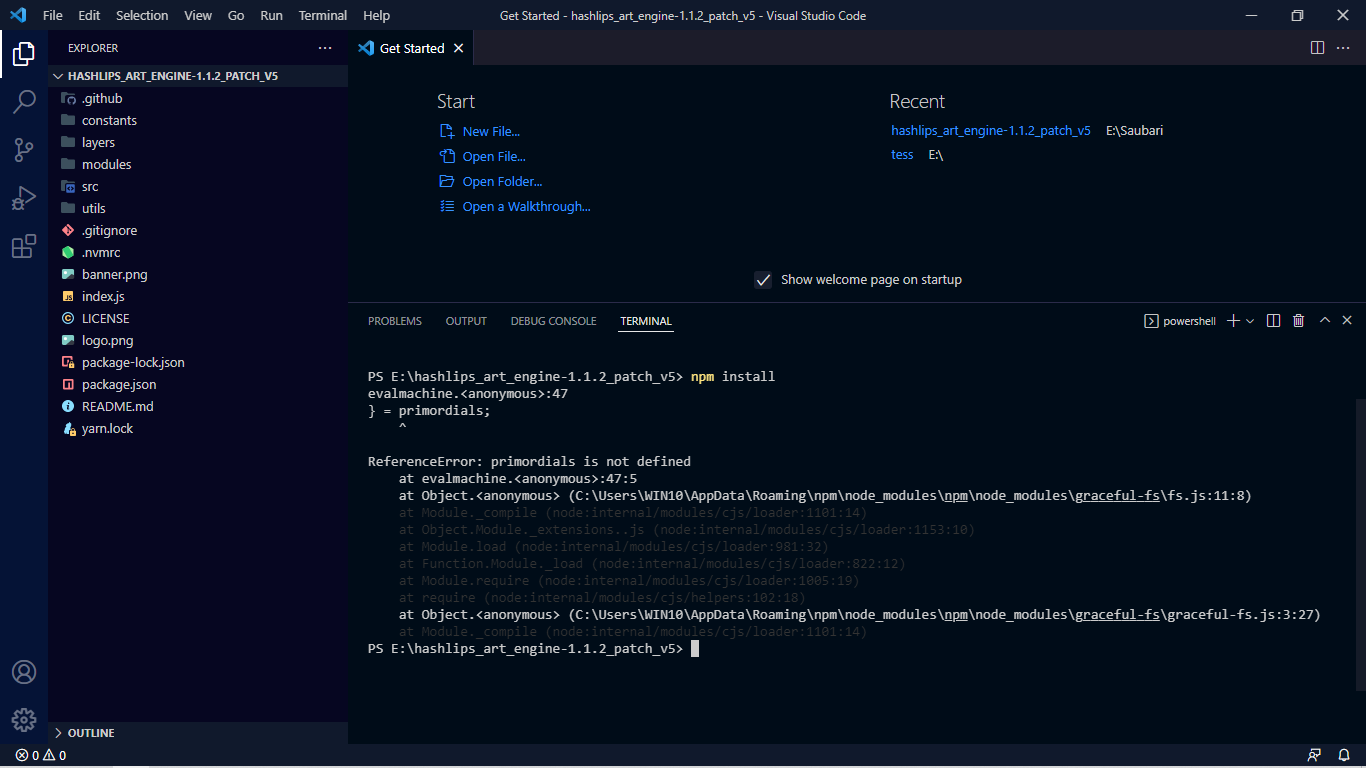Open the recent tess workspace
This screenshot has width=1366, height=768.
[902, 154]
